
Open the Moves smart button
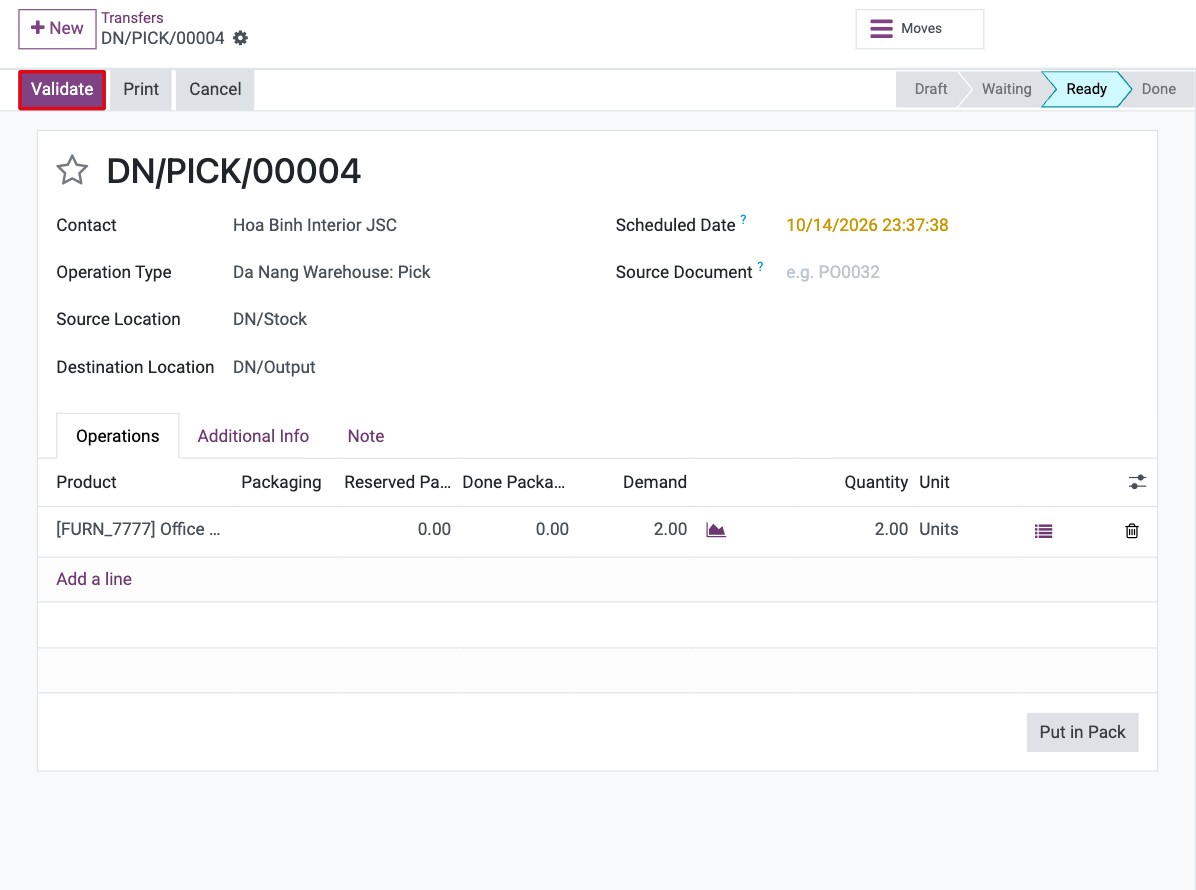[x=920, y=29]
